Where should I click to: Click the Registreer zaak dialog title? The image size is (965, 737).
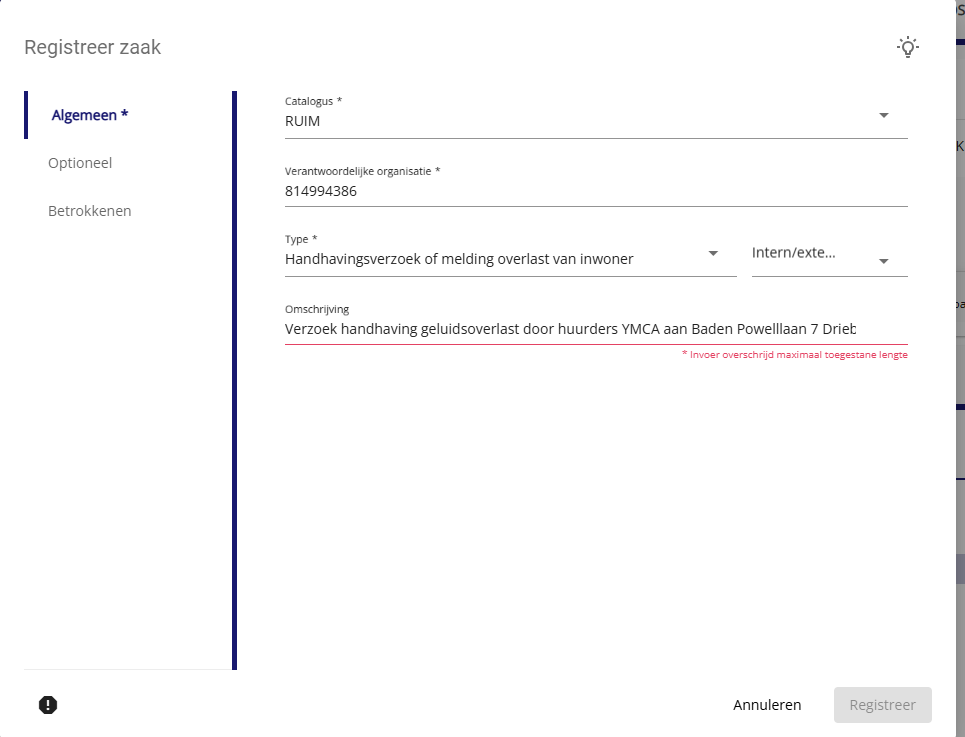click(x=93, y=47)
